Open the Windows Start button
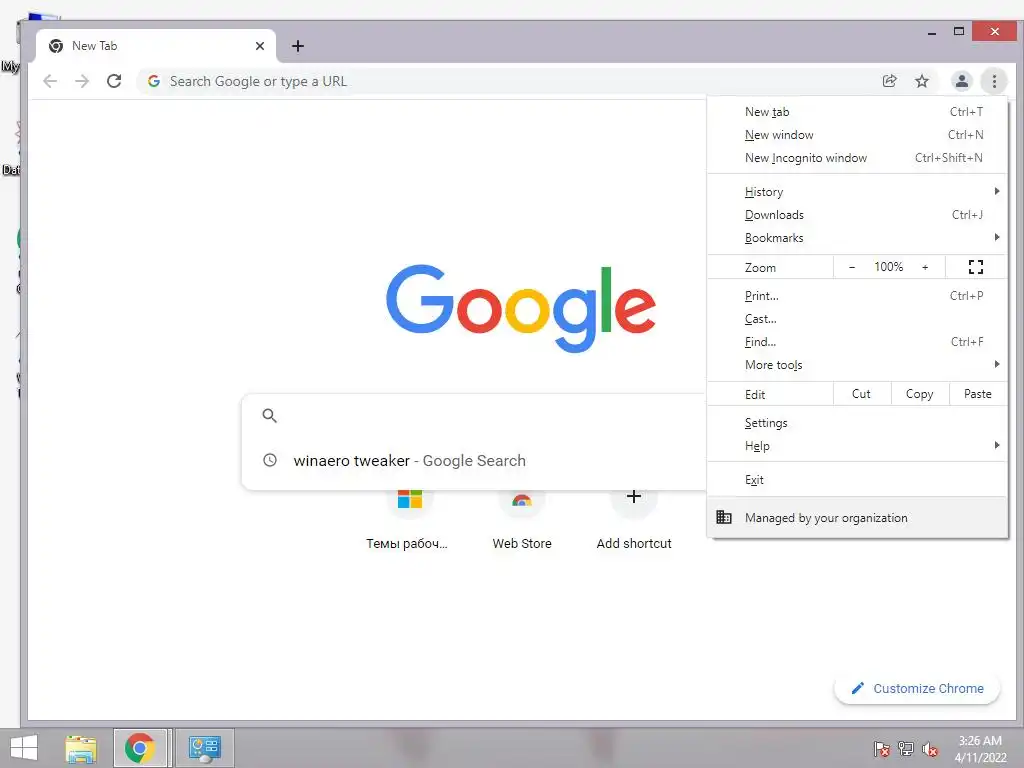 pyautogui.click(x=24, y=748)
